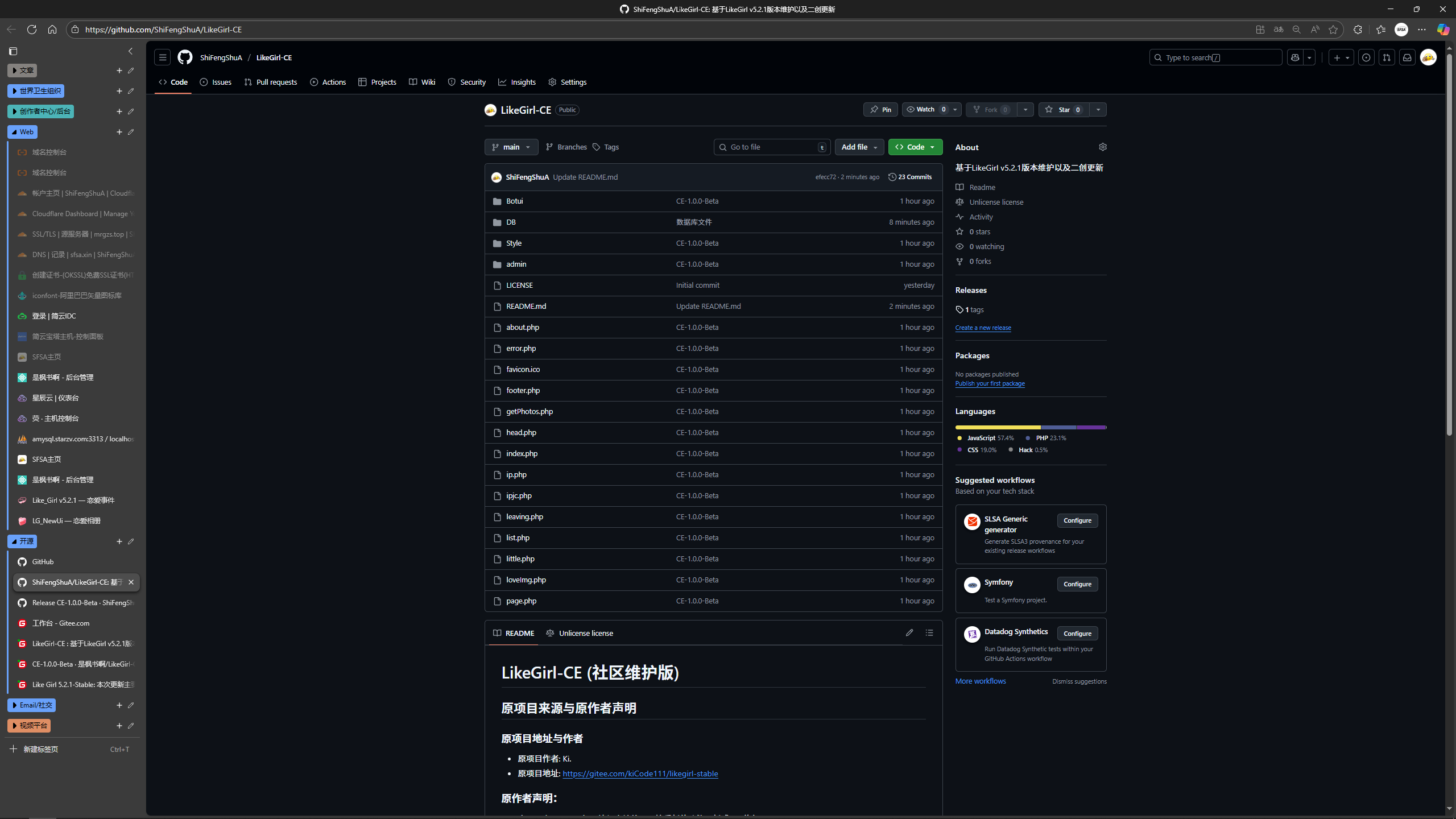This screenshot has width=1456, height=819.
Task: Star the LikeGirl-CE repository
Action: point(1064,109)
